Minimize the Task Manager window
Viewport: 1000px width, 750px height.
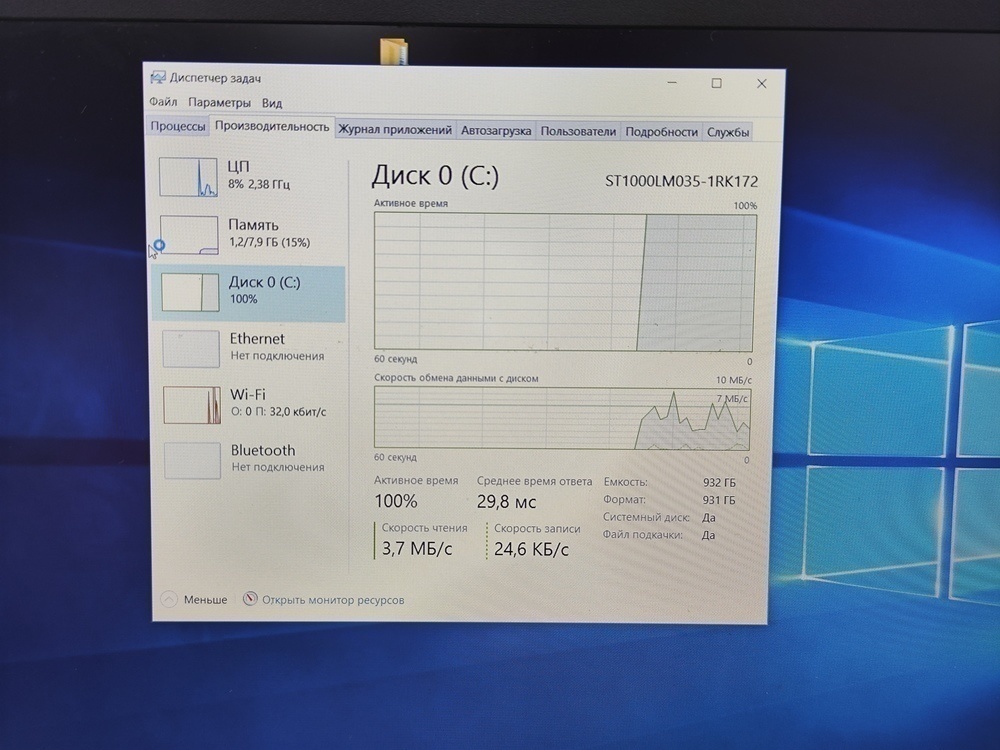(x=672, y=82)
